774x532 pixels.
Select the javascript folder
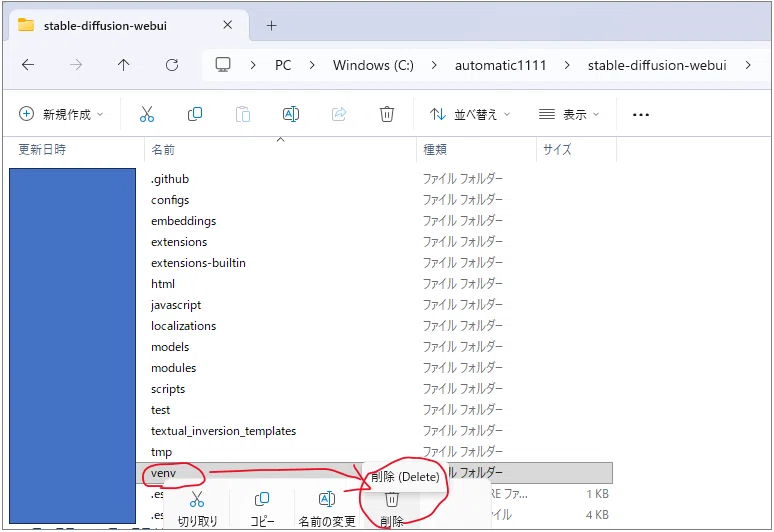coord(176,305)
